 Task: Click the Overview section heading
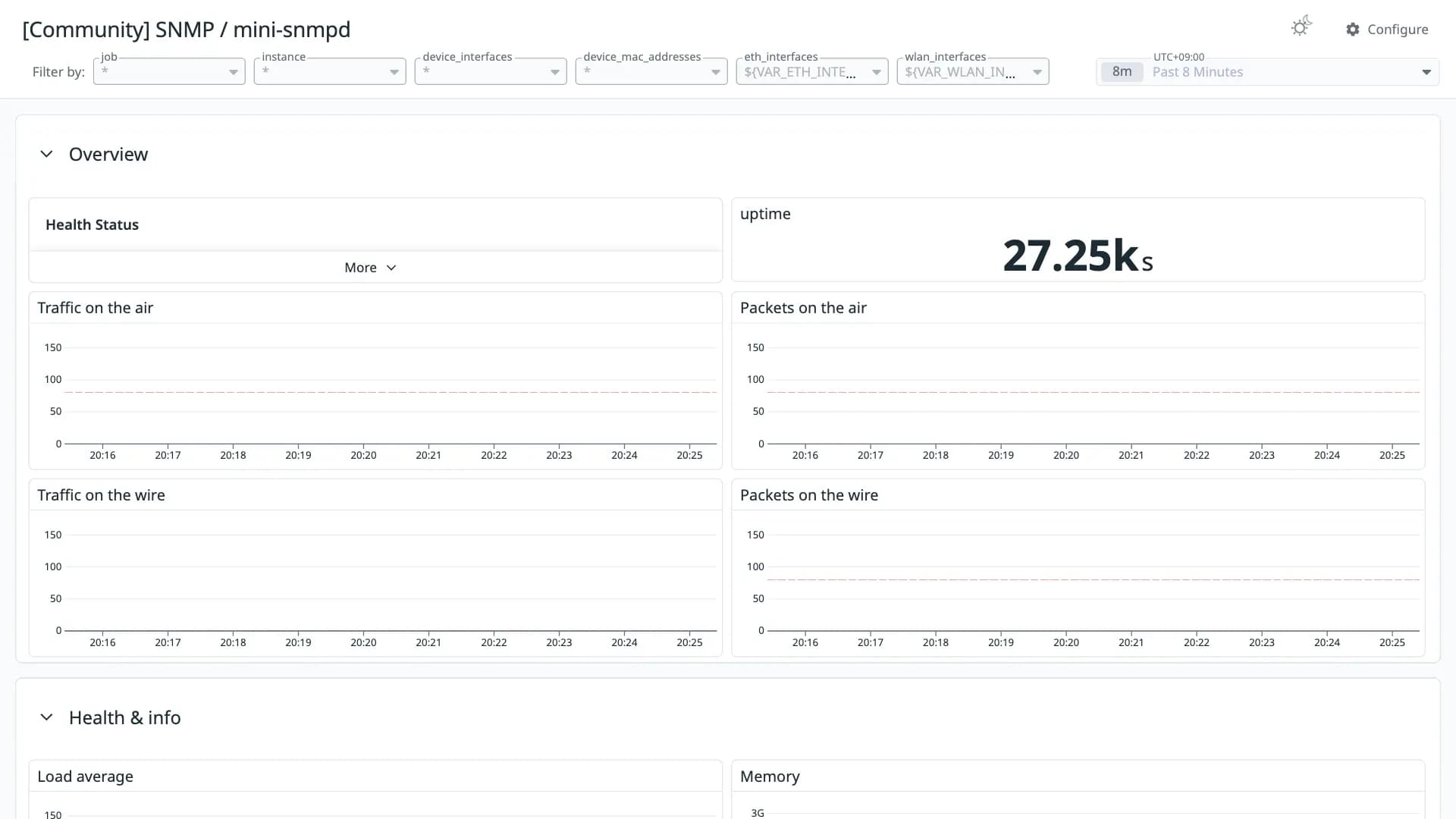click(x=108, y=154)
